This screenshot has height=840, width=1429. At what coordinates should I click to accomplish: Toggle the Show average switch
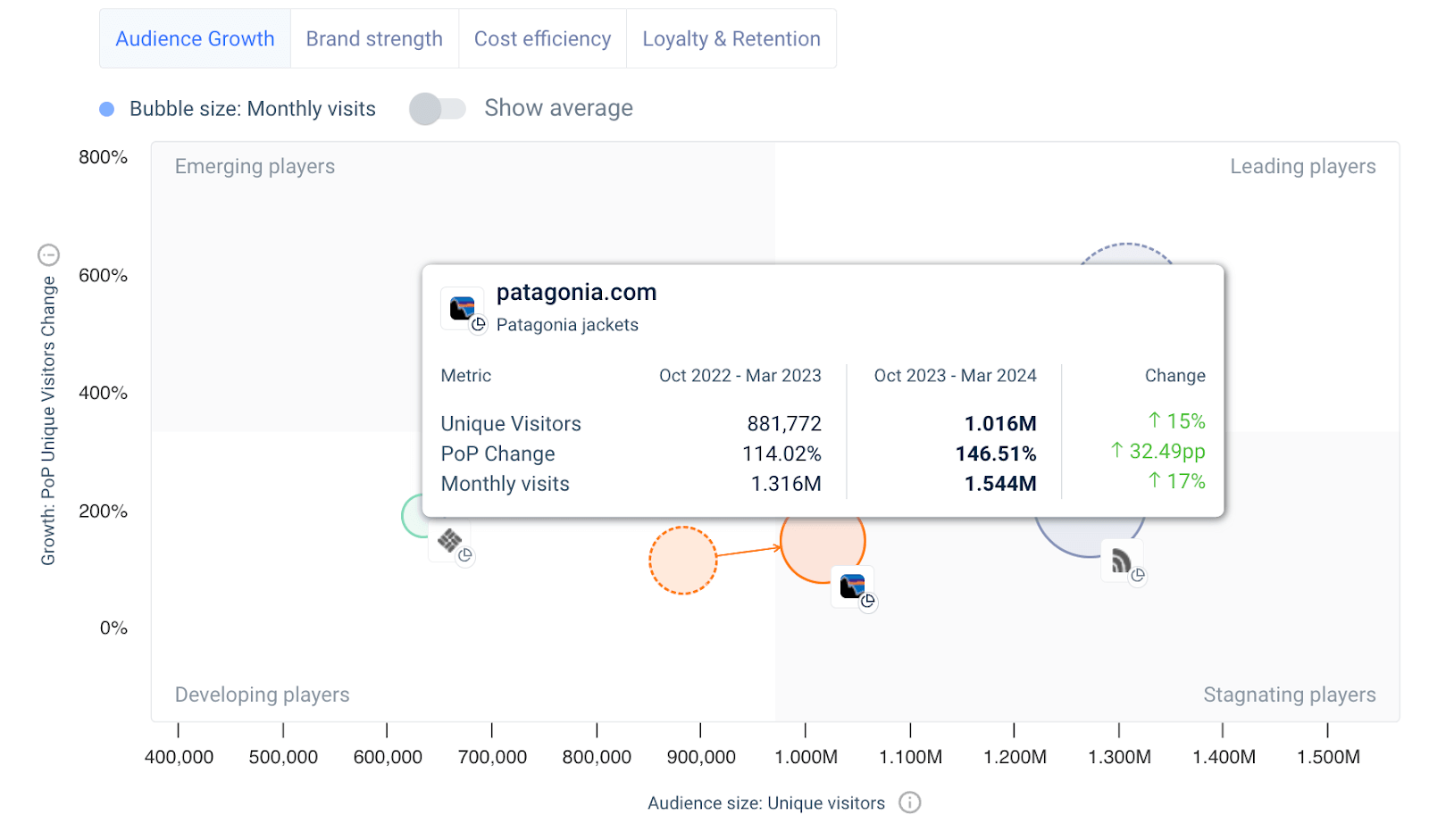(438, 109)
